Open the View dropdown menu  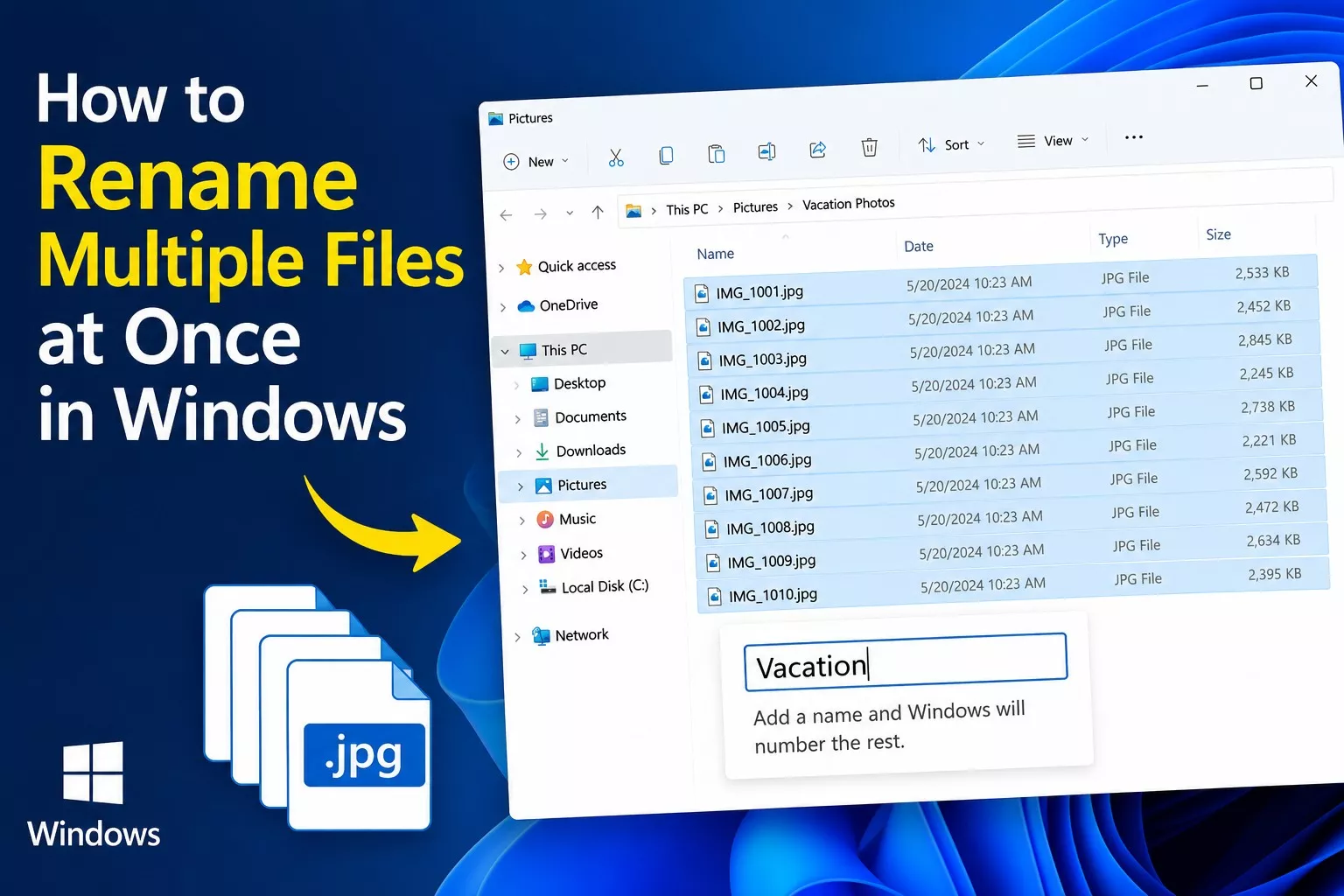[1053, 141]
